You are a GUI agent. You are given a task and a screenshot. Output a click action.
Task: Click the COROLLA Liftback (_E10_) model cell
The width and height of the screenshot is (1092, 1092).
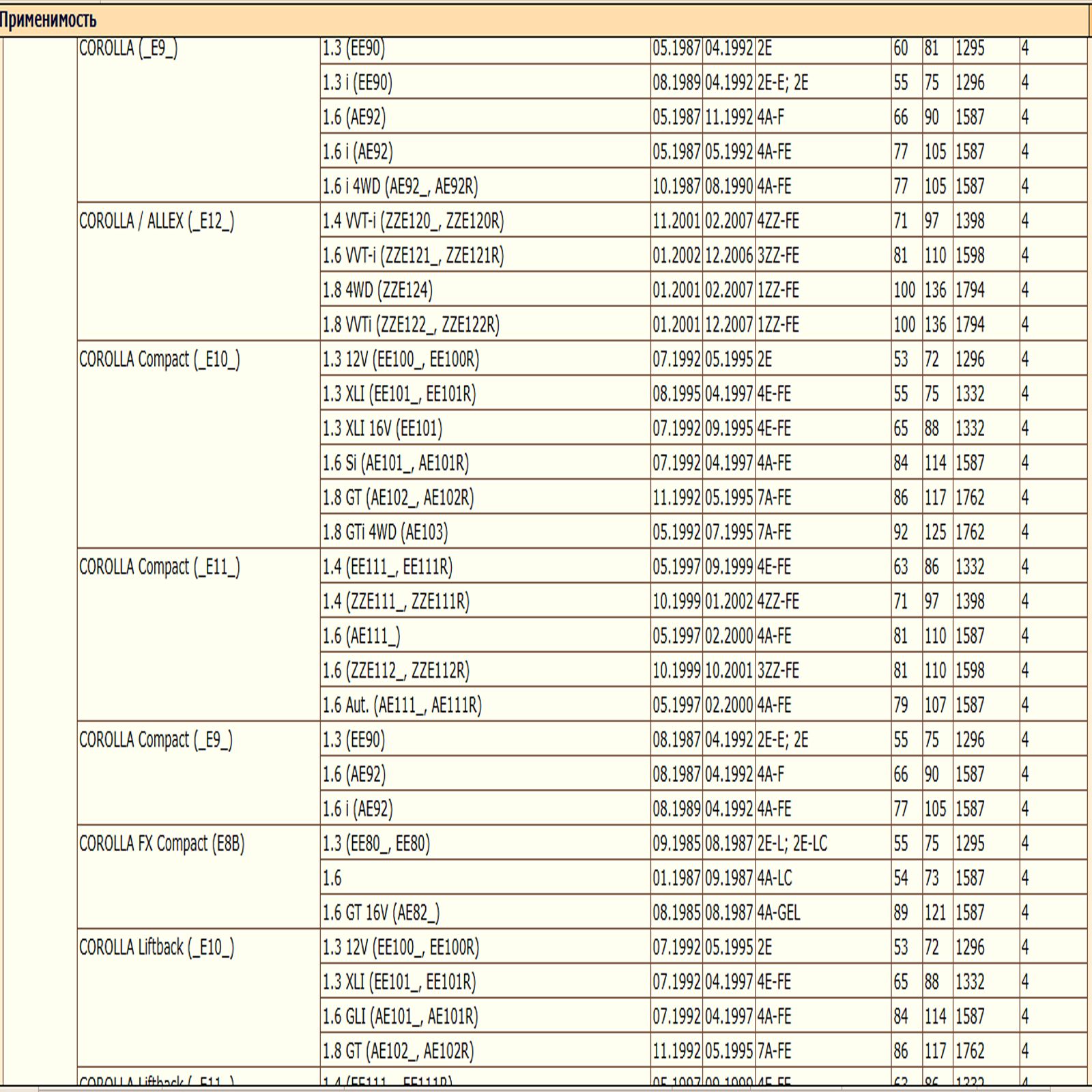[x=156, y=947]
